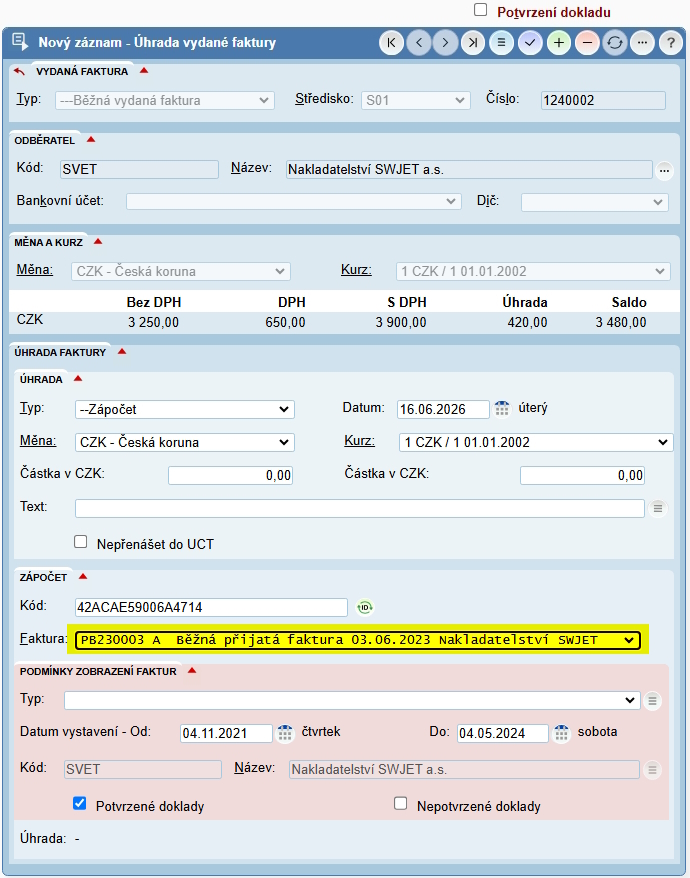This screenshot has height=878, width=690.
Task: Open the question mark help icon
Action: coord(670,43)
